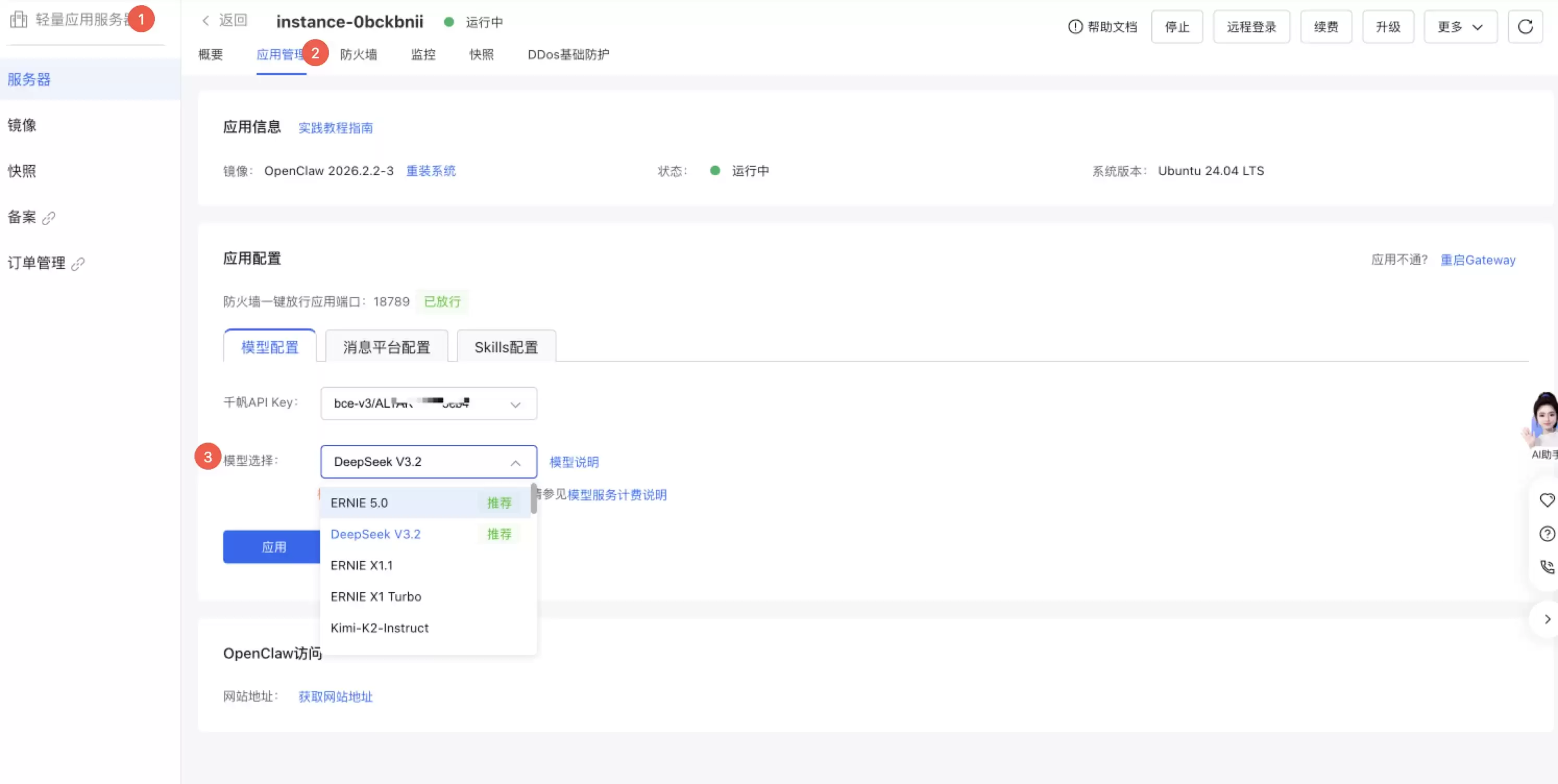Open 备案 external link icon
1558x784 pixels.
(x=49, y=217)
